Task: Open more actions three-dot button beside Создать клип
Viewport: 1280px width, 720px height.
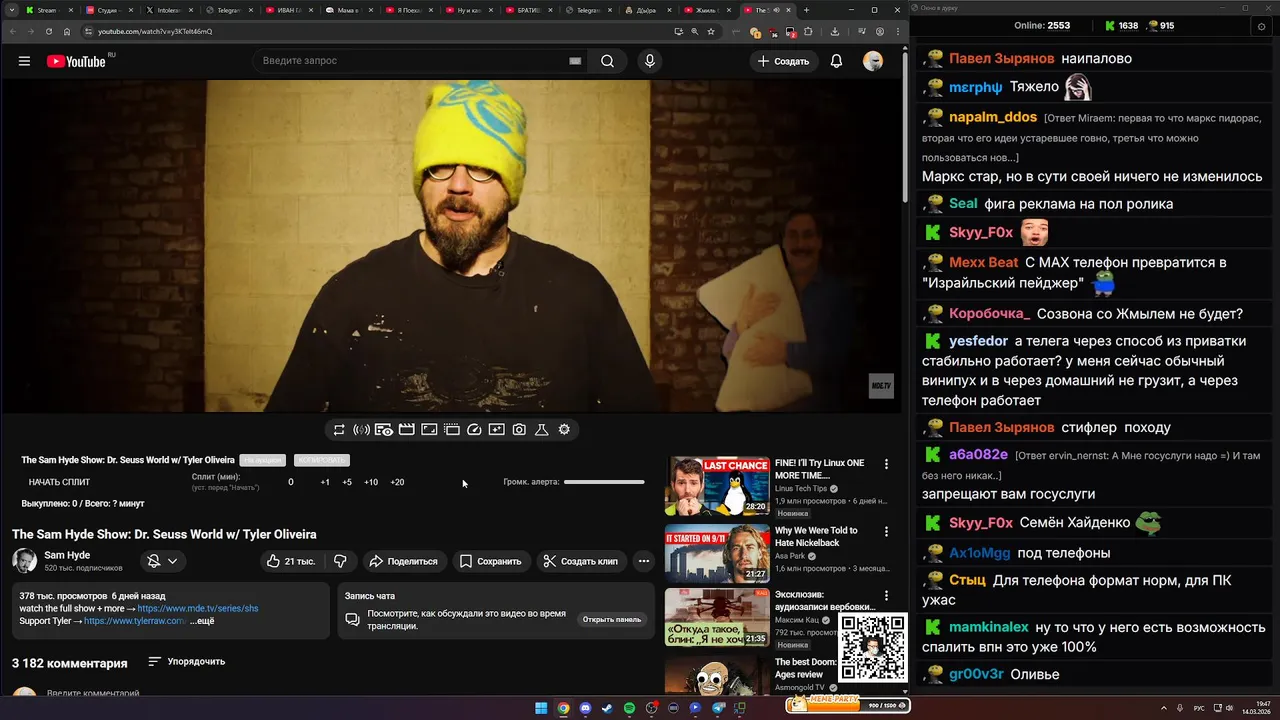Action: pos(644,561)
